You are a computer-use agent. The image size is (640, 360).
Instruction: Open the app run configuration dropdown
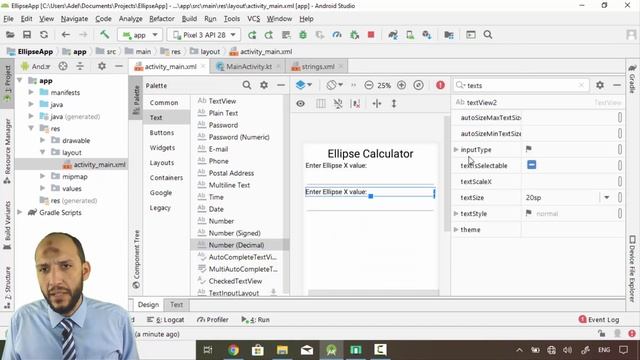tap(140, 35)
